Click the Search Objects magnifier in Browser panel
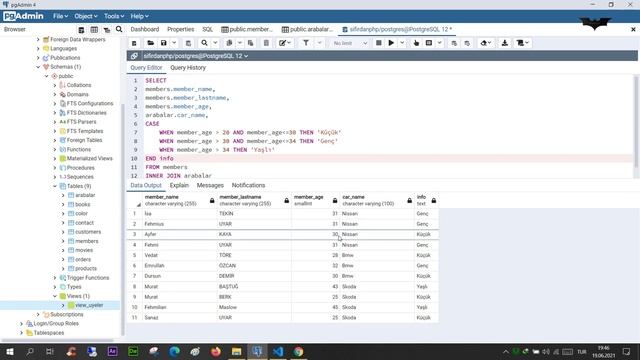 [x=119, y=29]
